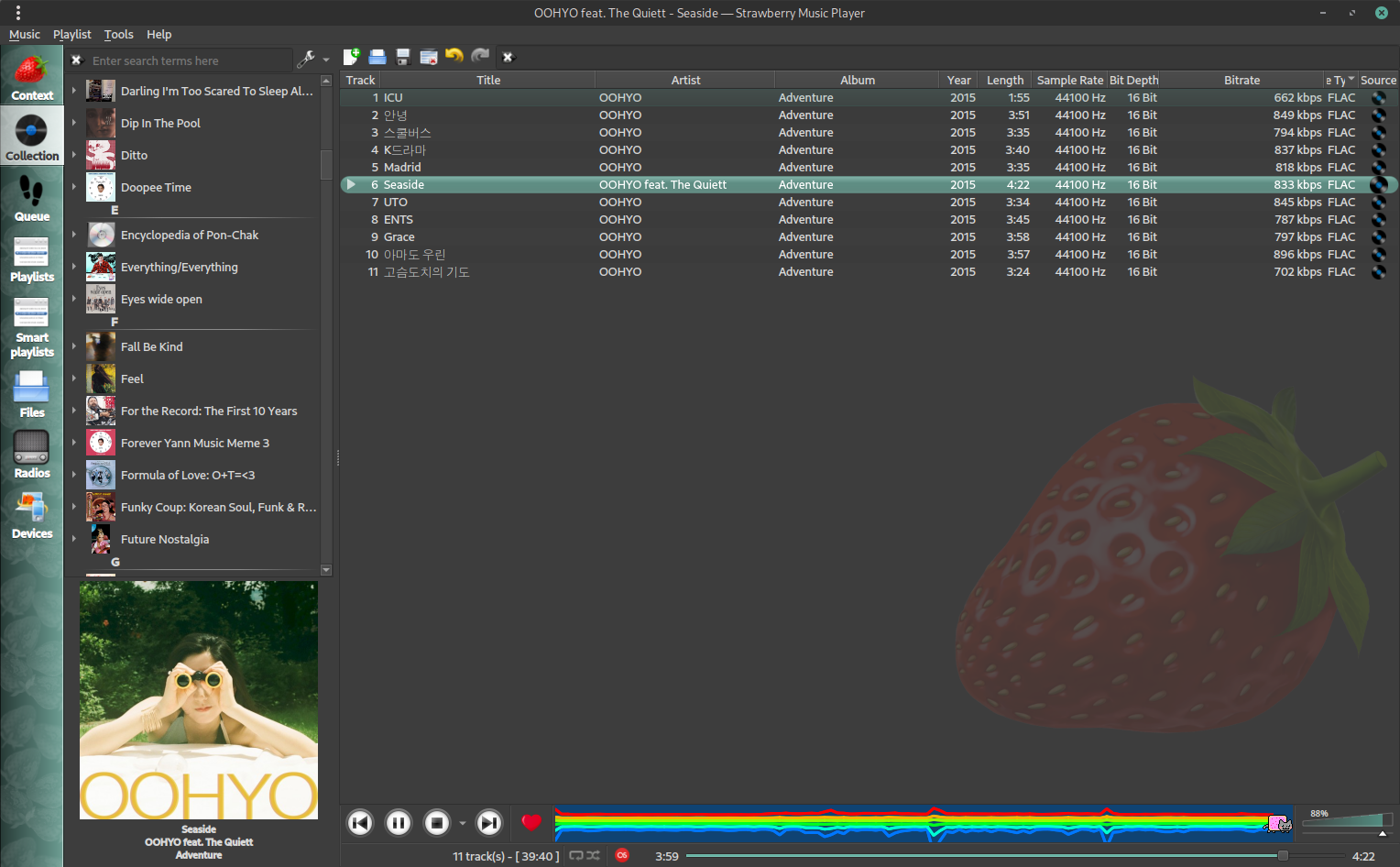Toggle shuffle mode in status bar
1400x867 pixels.
pos(594,856)
